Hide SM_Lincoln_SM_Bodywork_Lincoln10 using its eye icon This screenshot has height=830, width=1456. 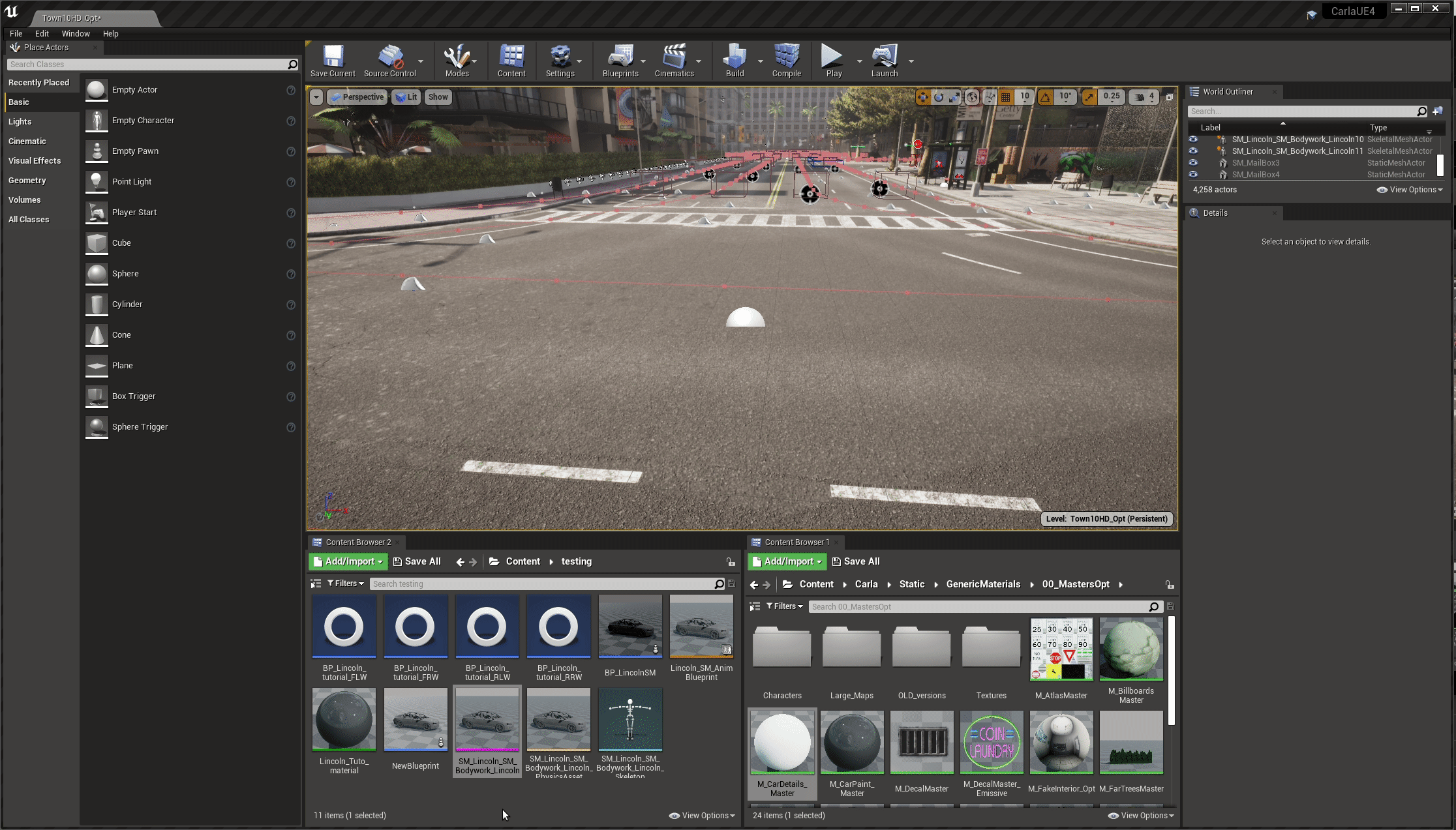1193,139
